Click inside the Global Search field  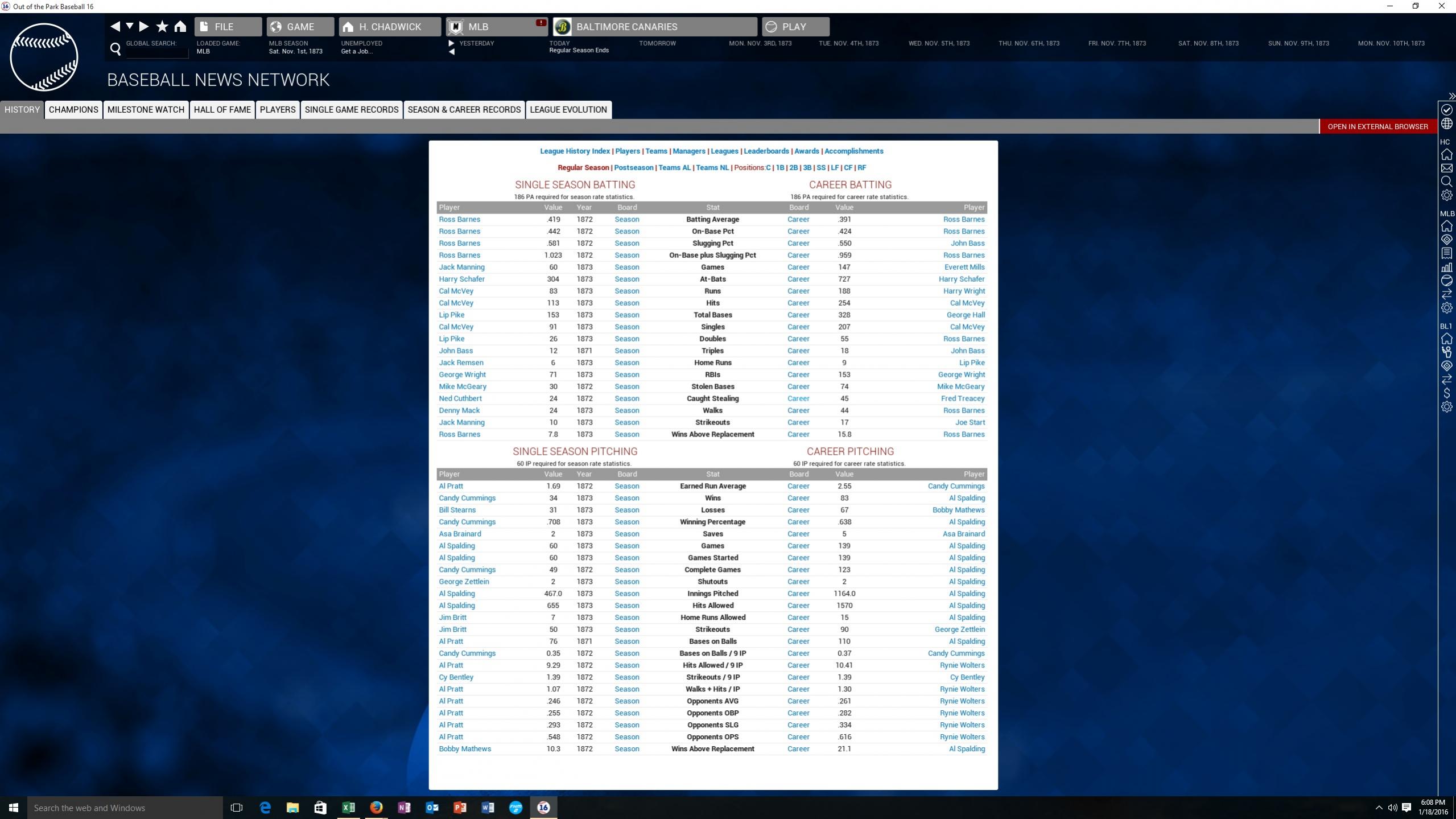(x=157, y=52)
